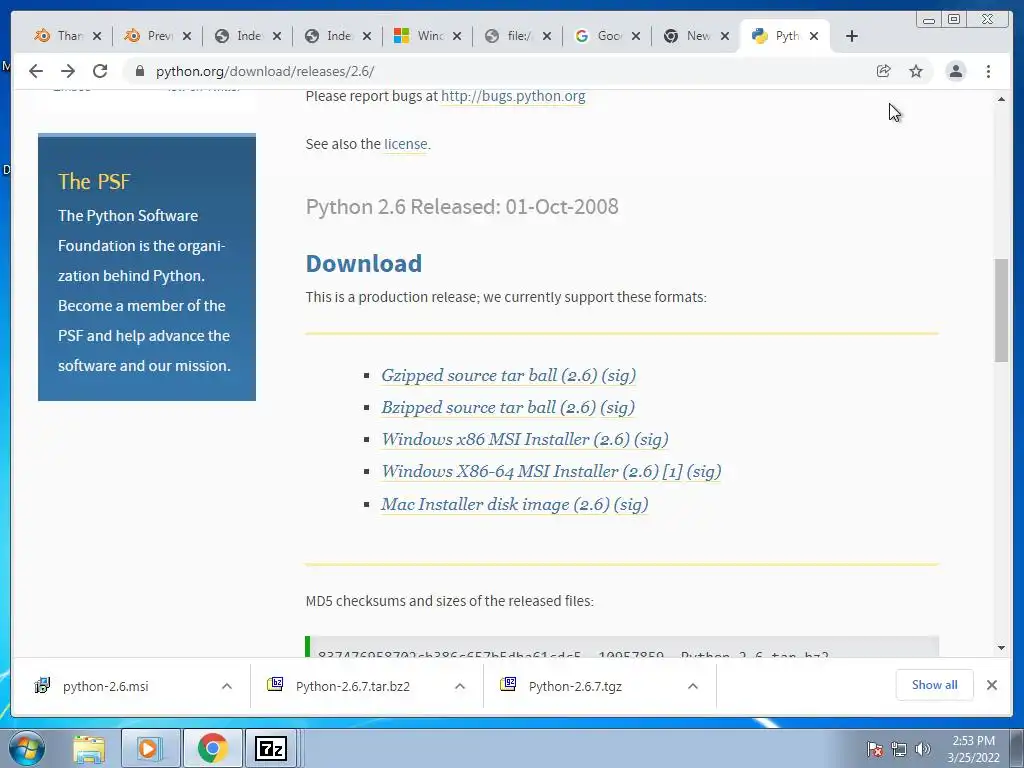Open network icon in system tray
The width and height of the screenshot is (1024, 768).
(899, 750)
